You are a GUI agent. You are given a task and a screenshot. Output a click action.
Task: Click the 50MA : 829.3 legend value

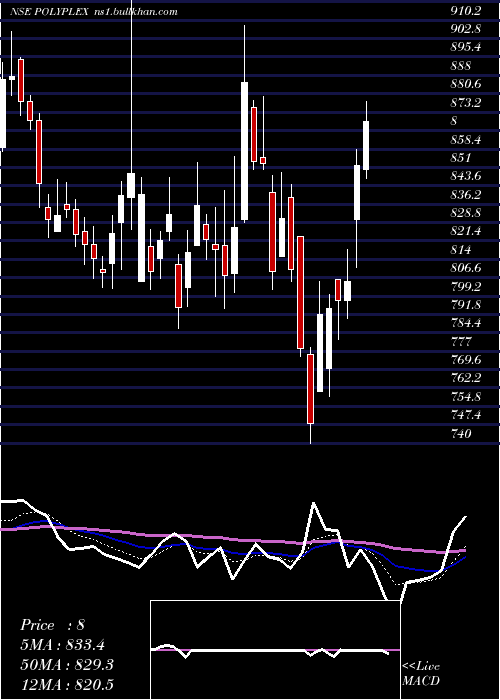(67, 665)
